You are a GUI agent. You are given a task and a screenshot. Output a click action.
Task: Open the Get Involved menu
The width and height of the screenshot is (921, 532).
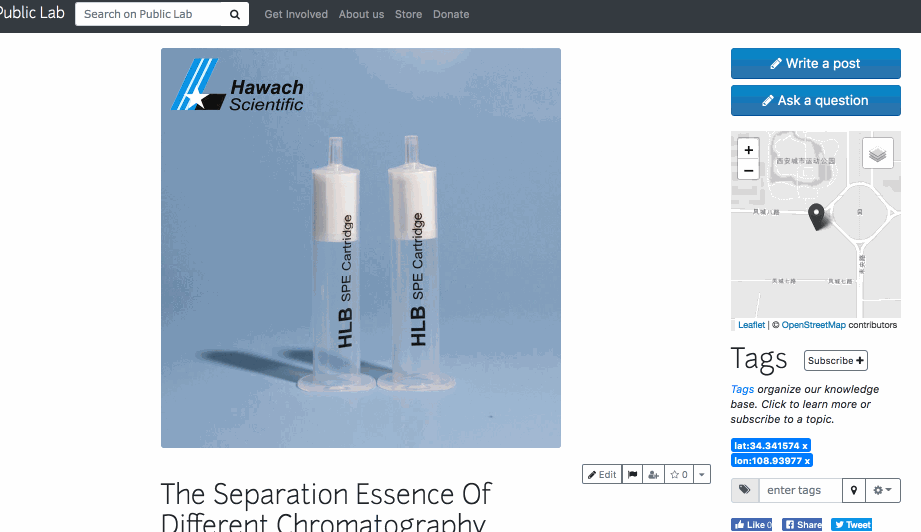click(x=296, y=15)
